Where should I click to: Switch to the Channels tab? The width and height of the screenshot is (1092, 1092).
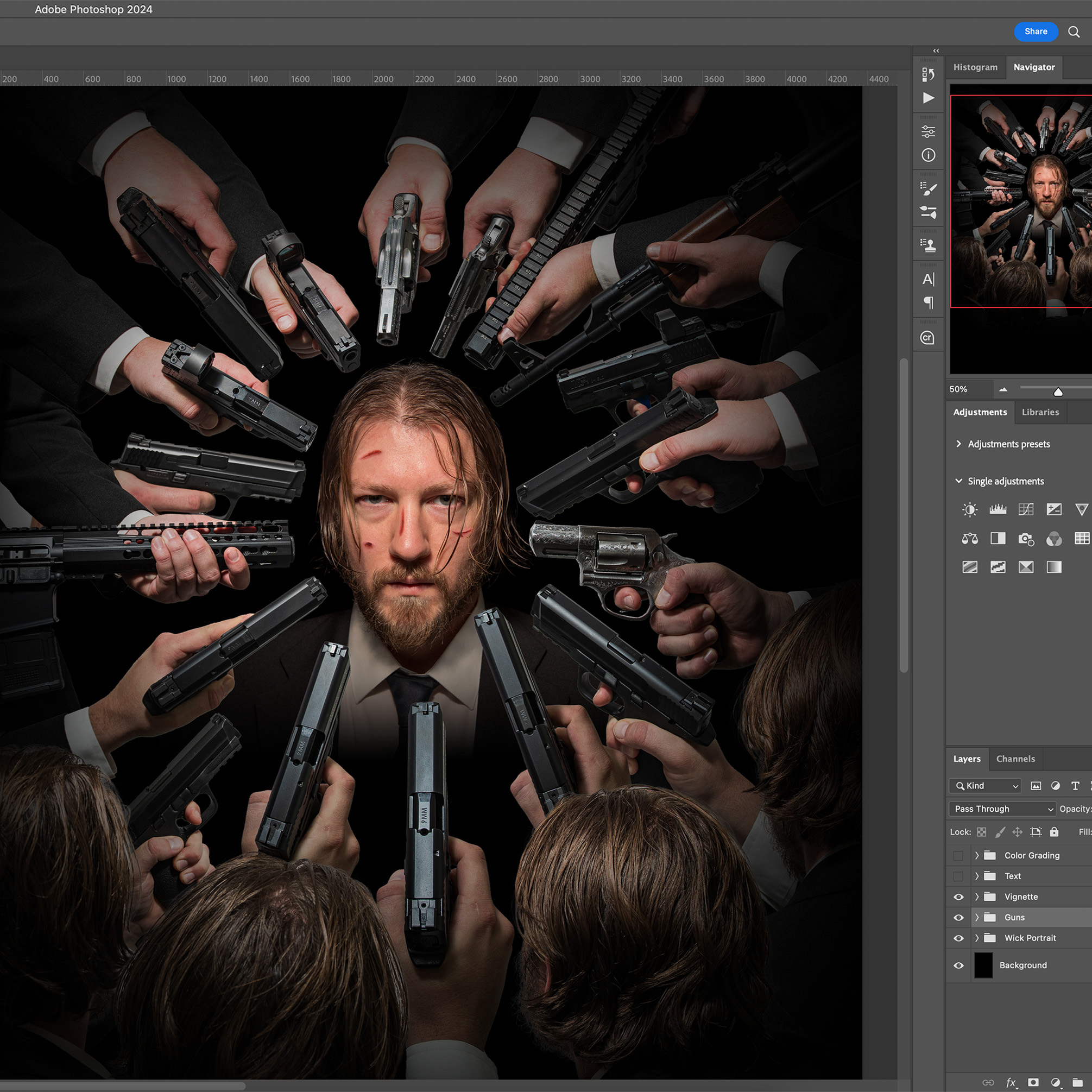pos(1015,759)
